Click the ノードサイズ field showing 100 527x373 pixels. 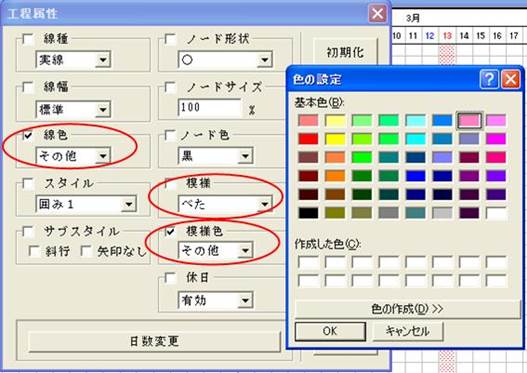[210, 108]
